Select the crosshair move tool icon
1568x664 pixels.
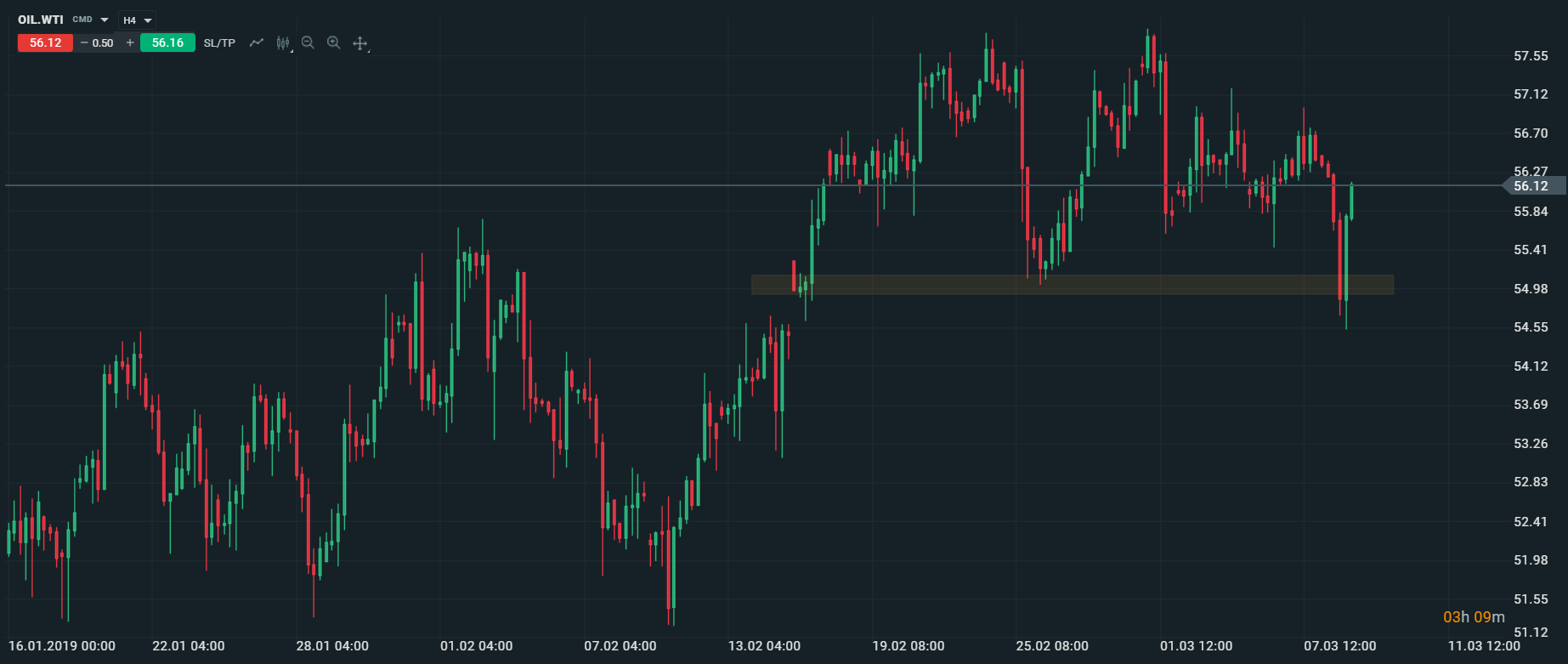(360, 43)
